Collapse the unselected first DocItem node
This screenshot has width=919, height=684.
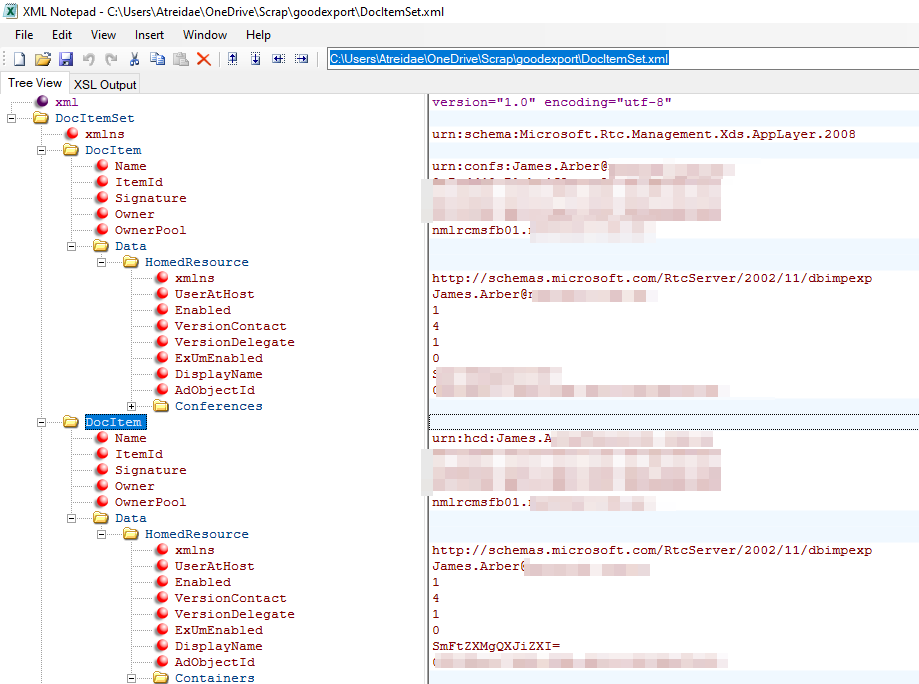click(x=41, y=150)
